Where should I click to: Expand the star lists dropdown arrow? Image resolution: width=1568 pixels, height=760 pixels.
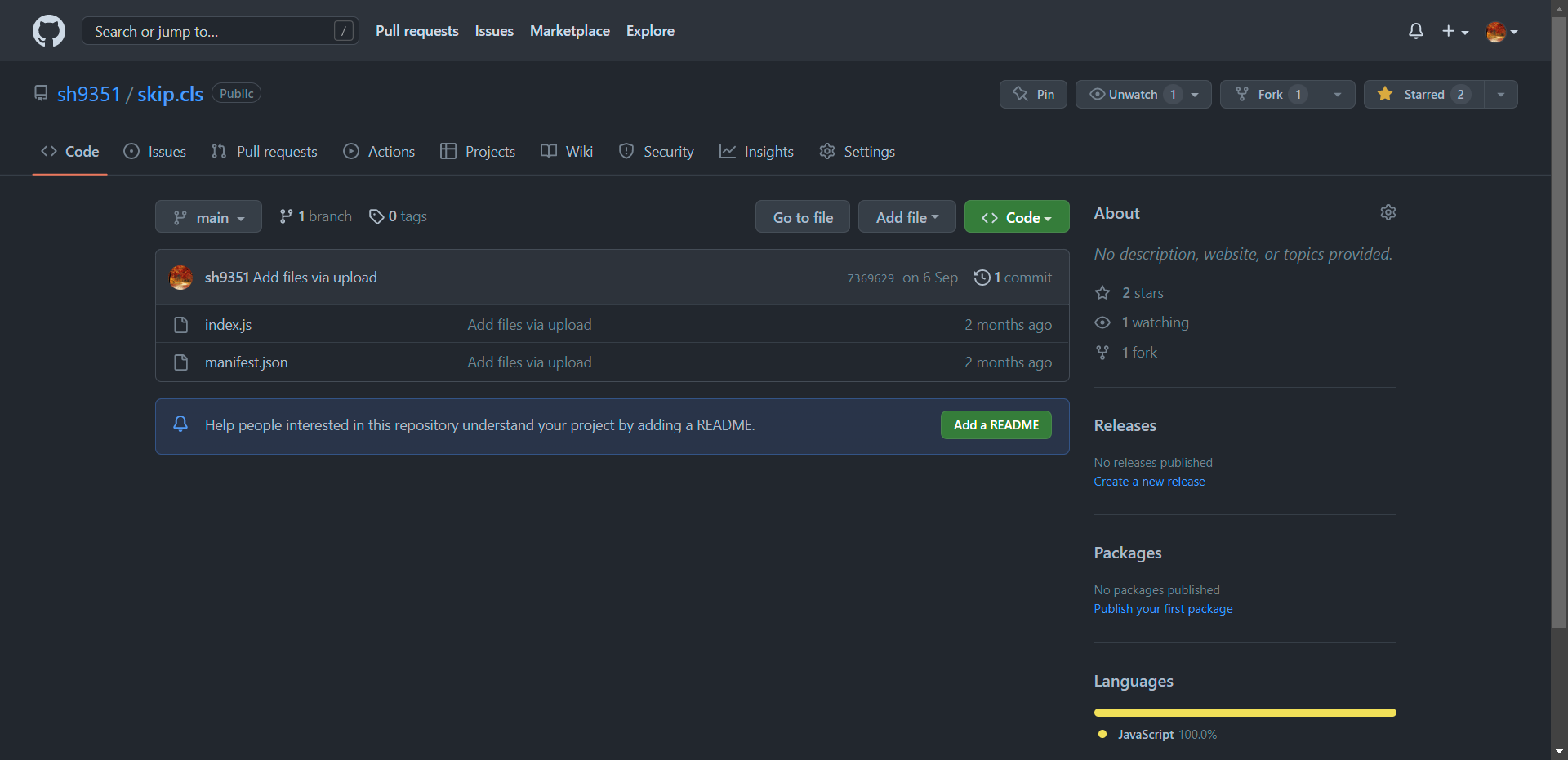click(1500, 95)
